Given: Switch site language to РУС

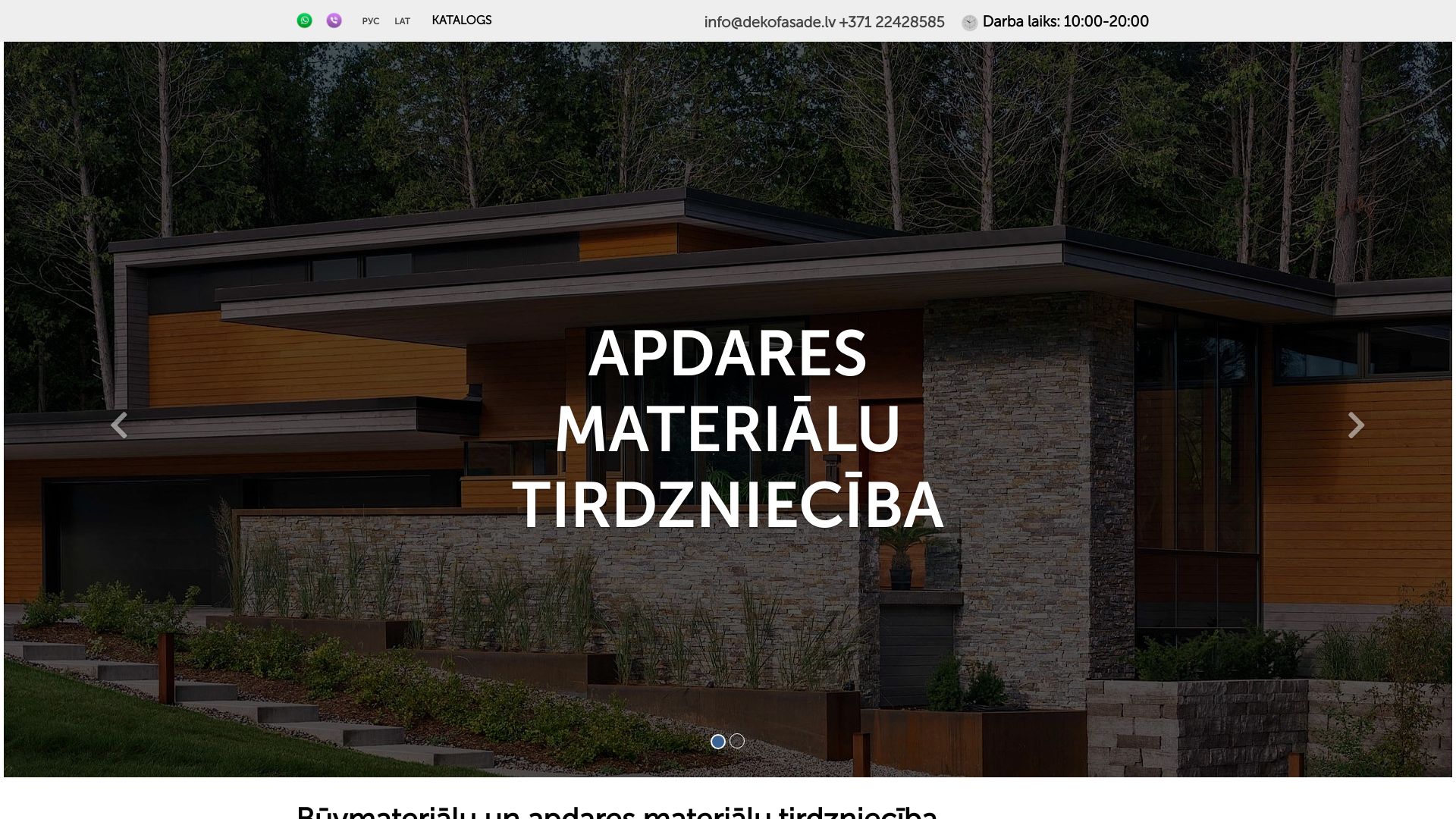Looking at the screenshot, I should 370,21.
